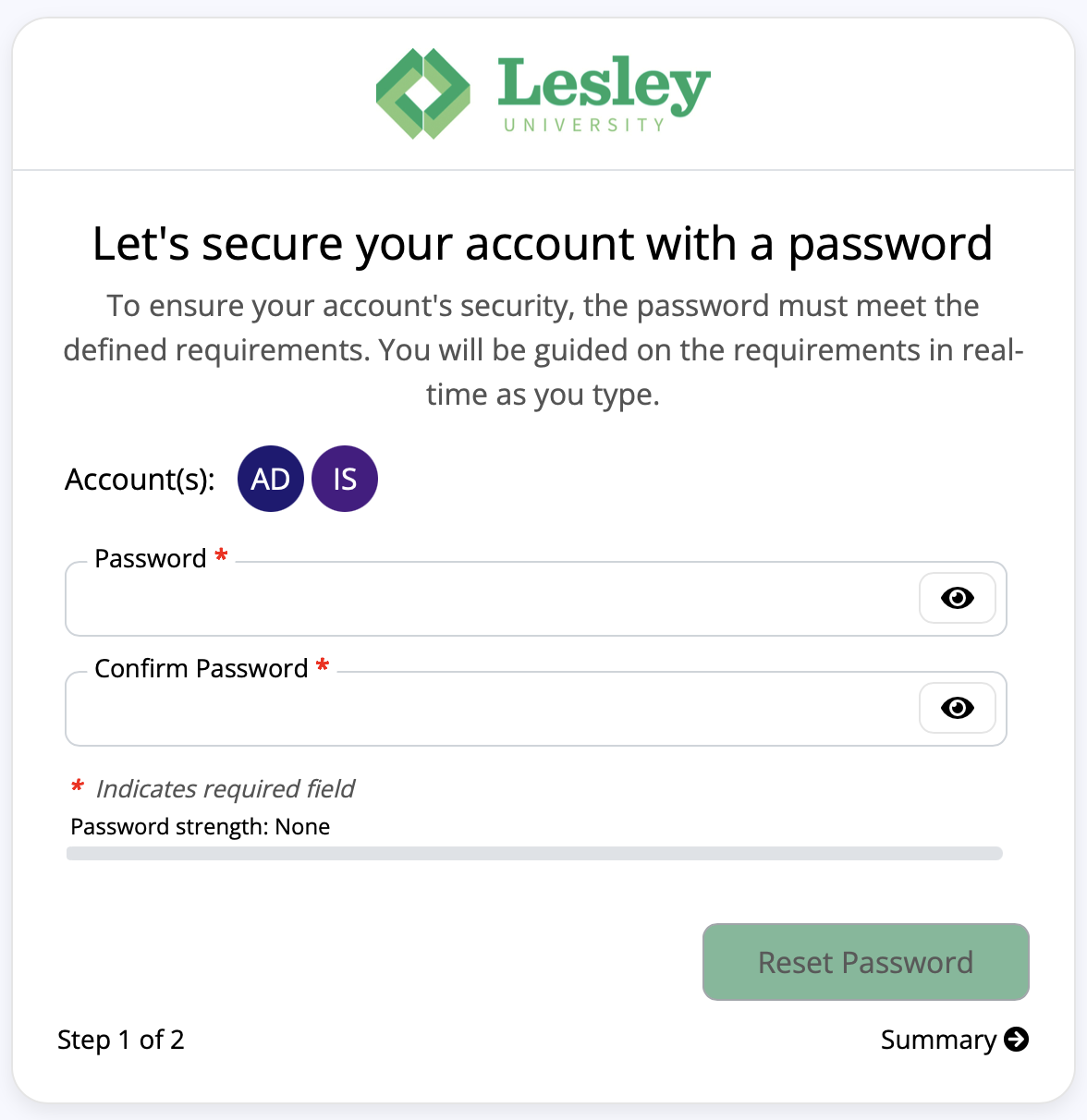1087x1120 pixels.
Task: Click the arrow icon next to Summary
Action: 1018,1040
